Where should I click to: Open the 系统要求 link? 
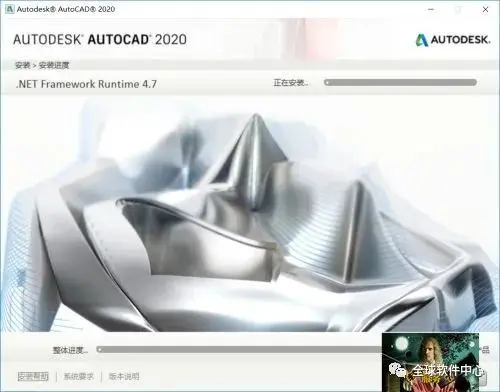click(79, 377)
